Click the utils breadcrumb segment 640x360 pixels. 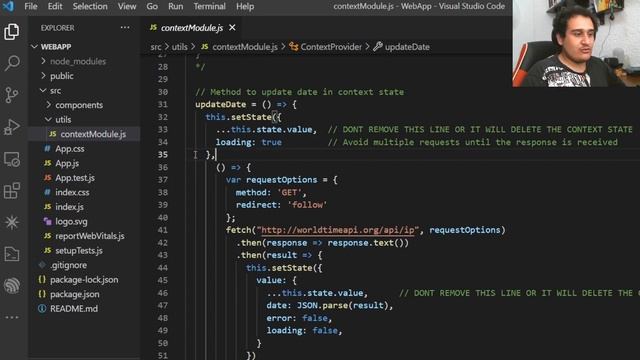click(x=179, y=47)
